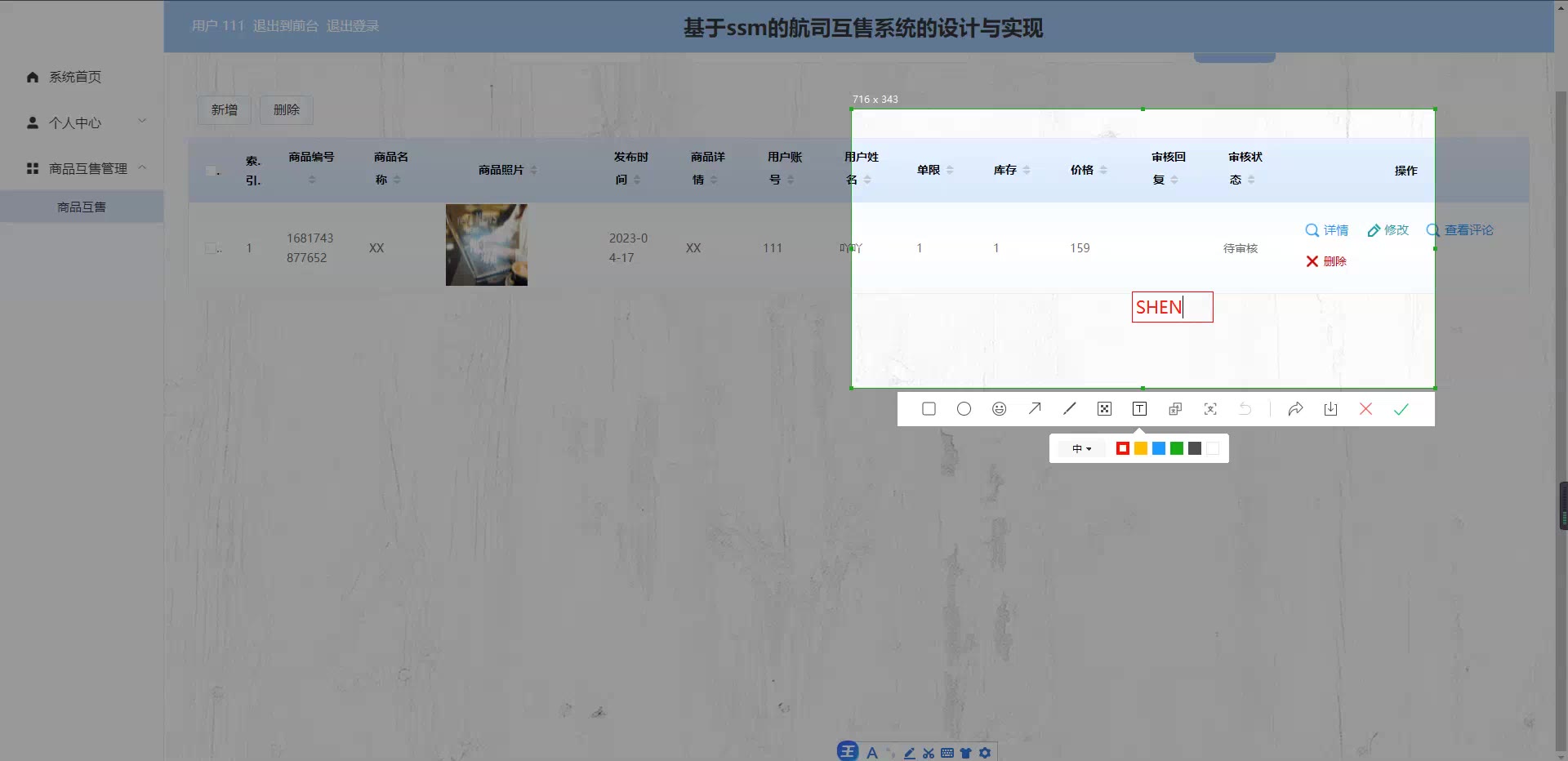
Task: Sort by the 商品名称 column
Action: click(397, 180)
